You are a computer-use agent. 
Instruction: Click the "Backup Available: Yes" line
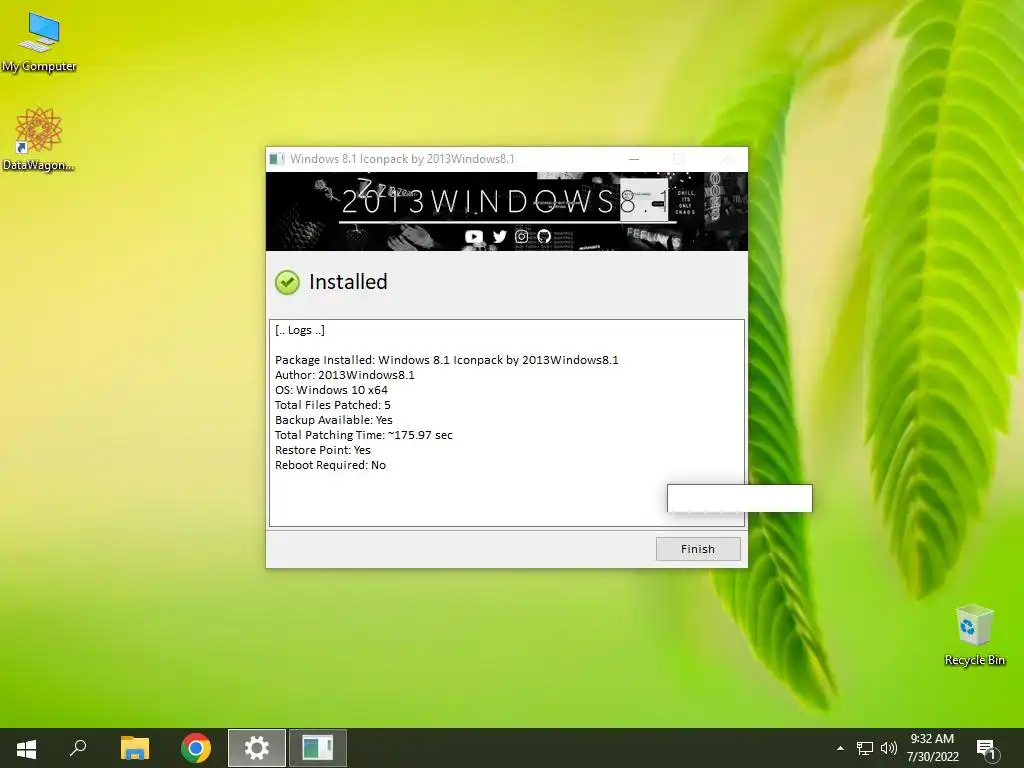334,420
